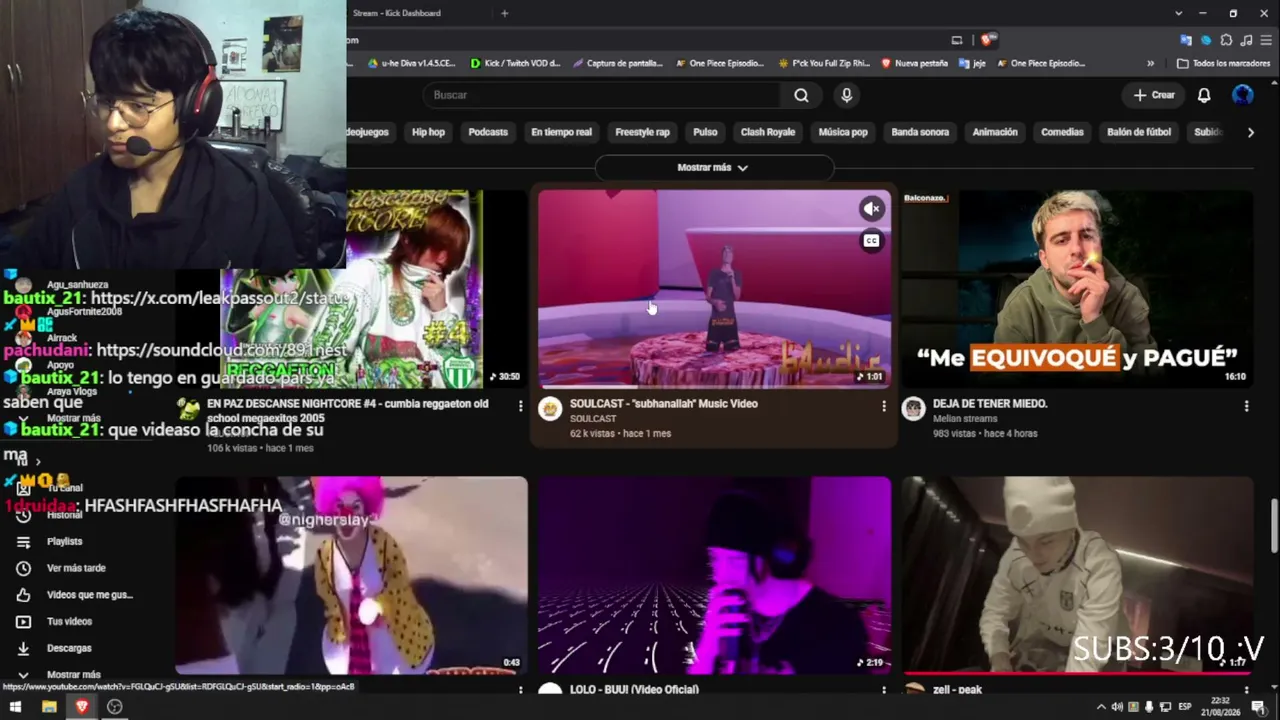Screen dimensions: 1280x720
Task: Show hidden bookmarks with double chevron
Action: [1150, 63]
